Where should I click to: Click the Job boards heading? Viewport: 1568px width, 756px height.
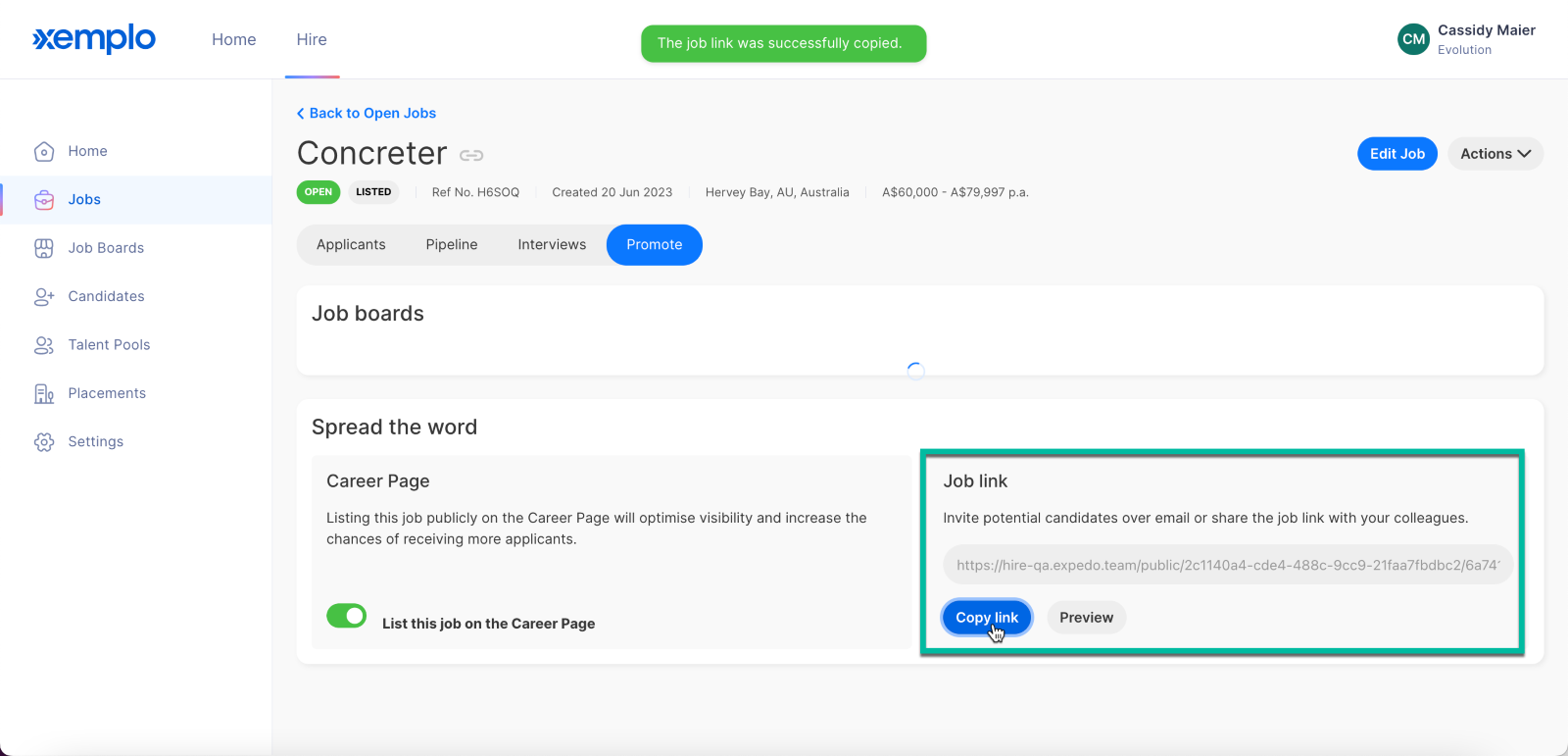pos(367,314)
